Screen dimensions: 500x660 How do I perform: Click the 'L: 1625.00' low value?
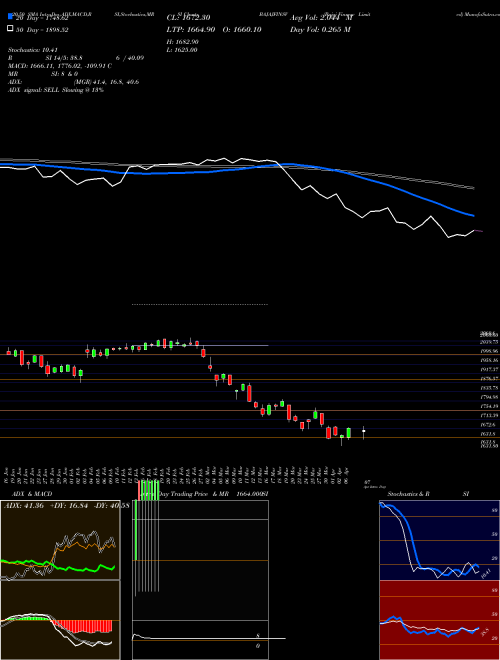182,50
